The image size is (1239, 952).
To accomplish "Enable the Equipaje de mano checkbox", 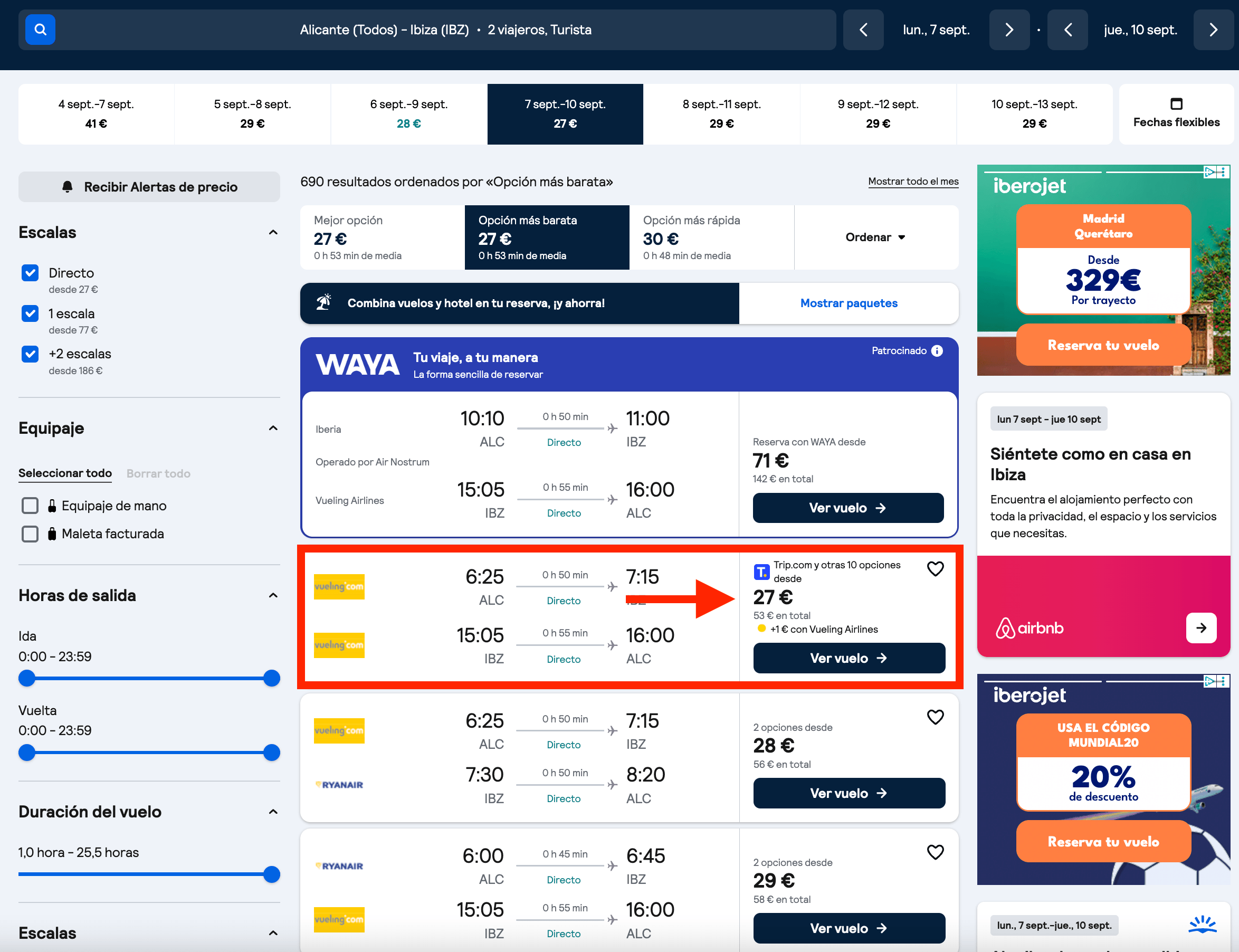I will [x=30, y=506].
